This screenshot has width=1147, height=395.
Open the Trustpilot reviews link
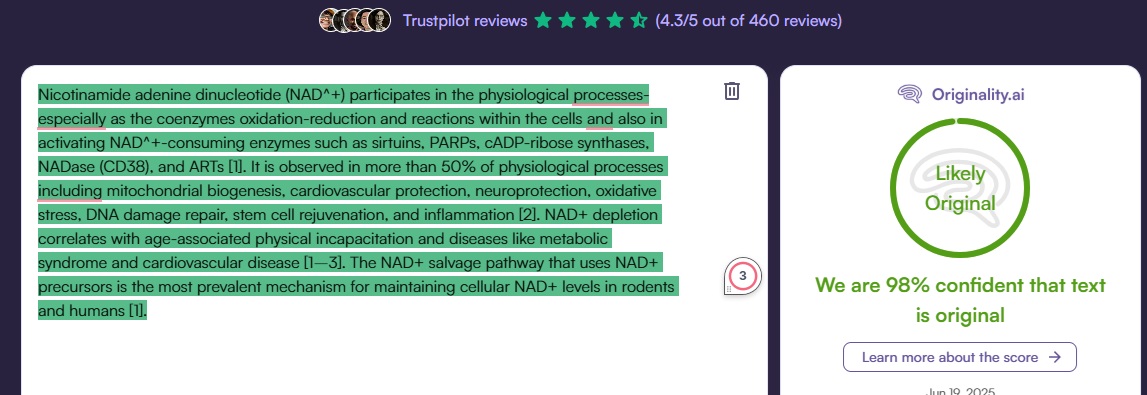point(465,20)
